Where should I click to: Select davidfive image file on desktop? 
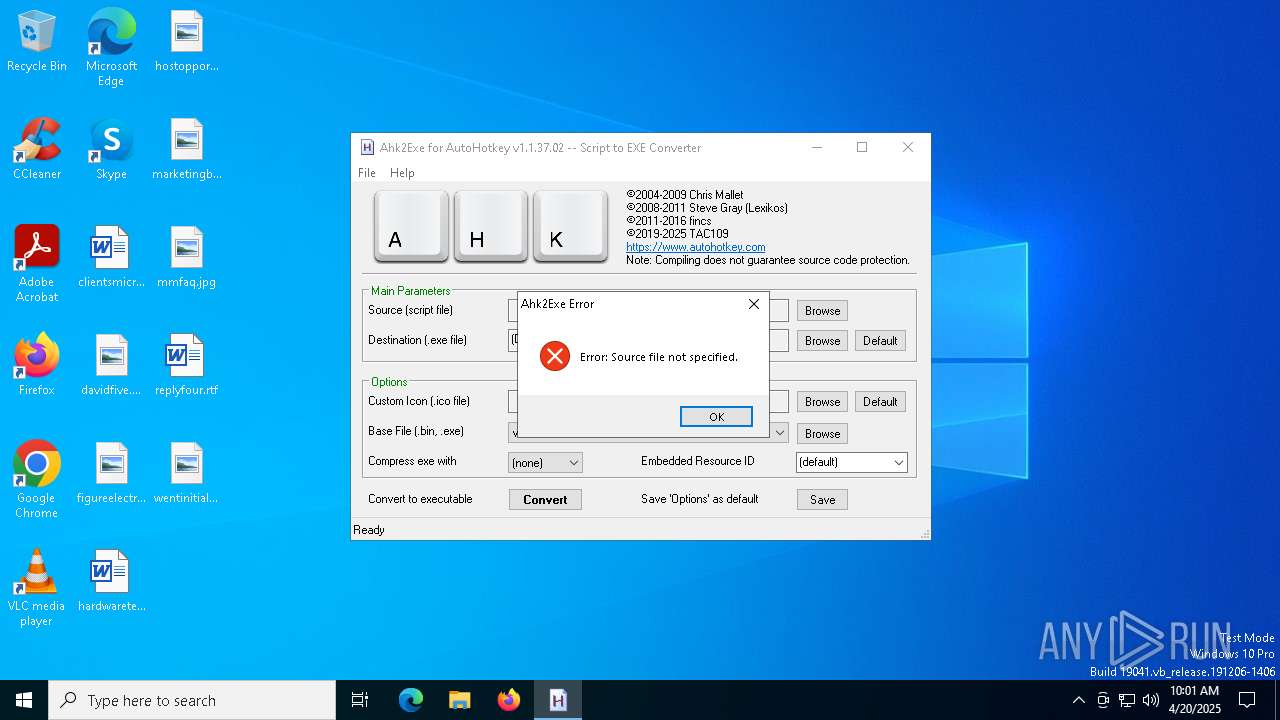point(111,365)
